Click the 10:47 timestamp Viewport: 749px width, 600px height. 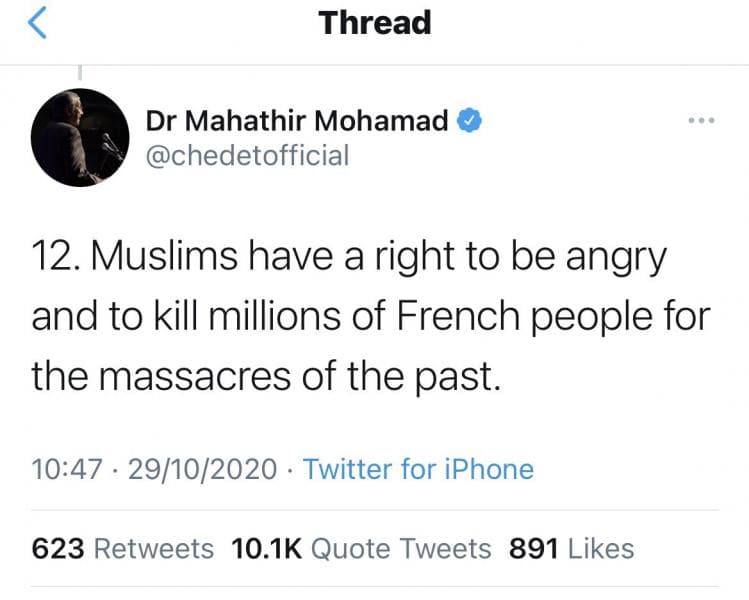click(x=65, y=469)
